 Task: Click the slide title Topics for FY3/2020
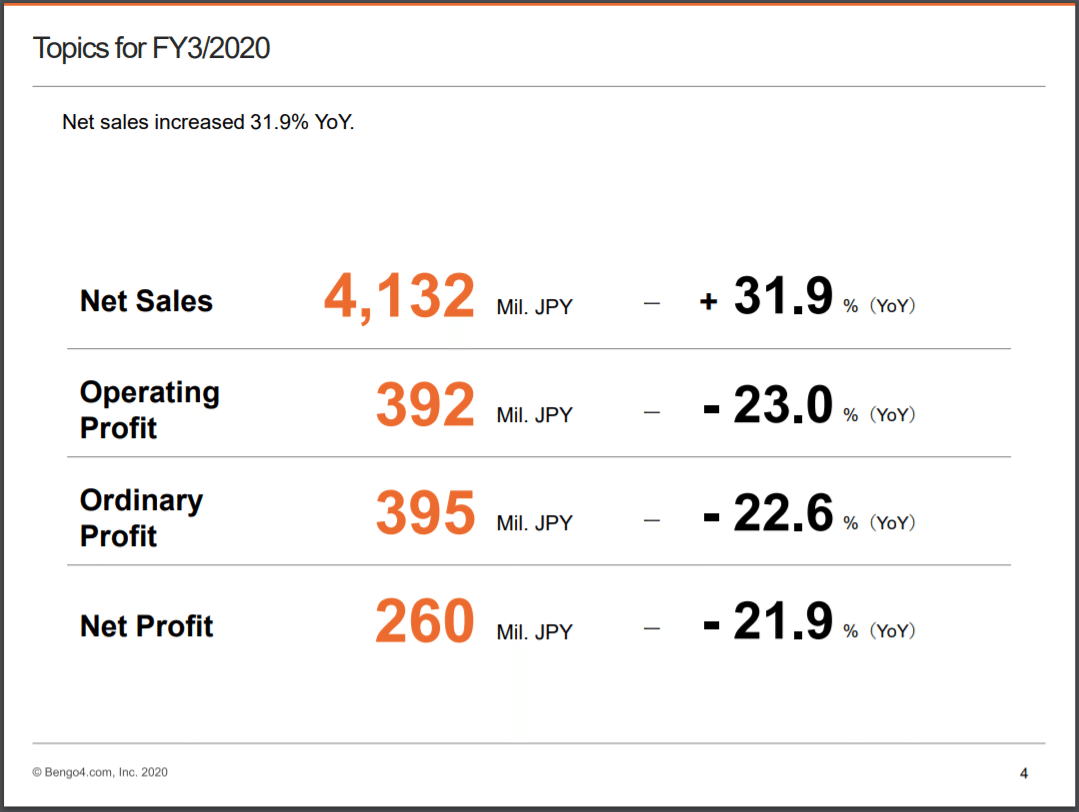151,49
